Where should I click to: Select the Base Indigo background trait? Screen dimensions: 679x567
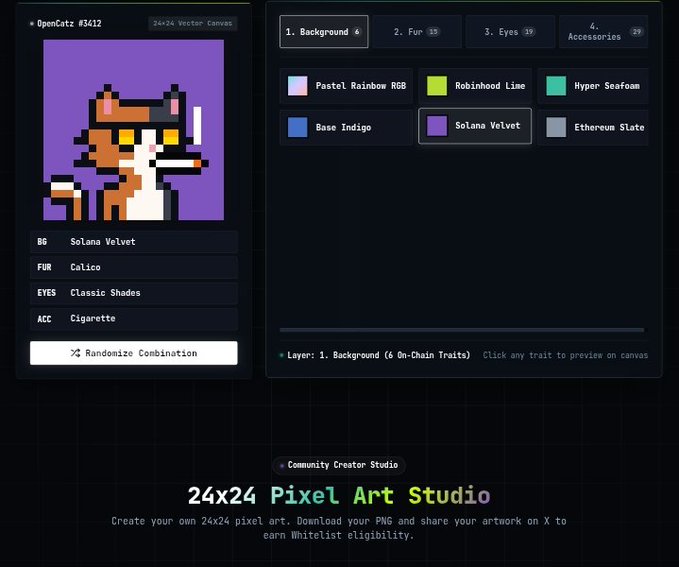coord(346,127)
